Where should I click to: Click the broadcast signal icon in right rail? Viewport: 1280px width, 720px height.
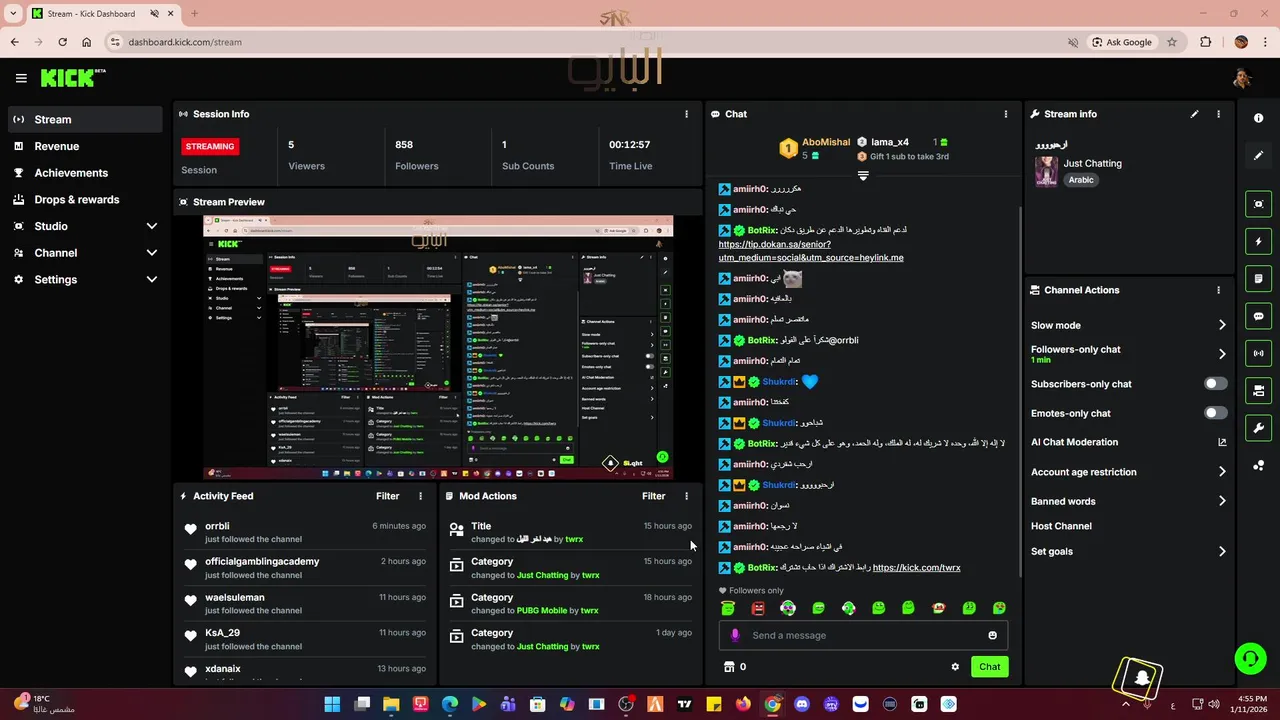1258,353
